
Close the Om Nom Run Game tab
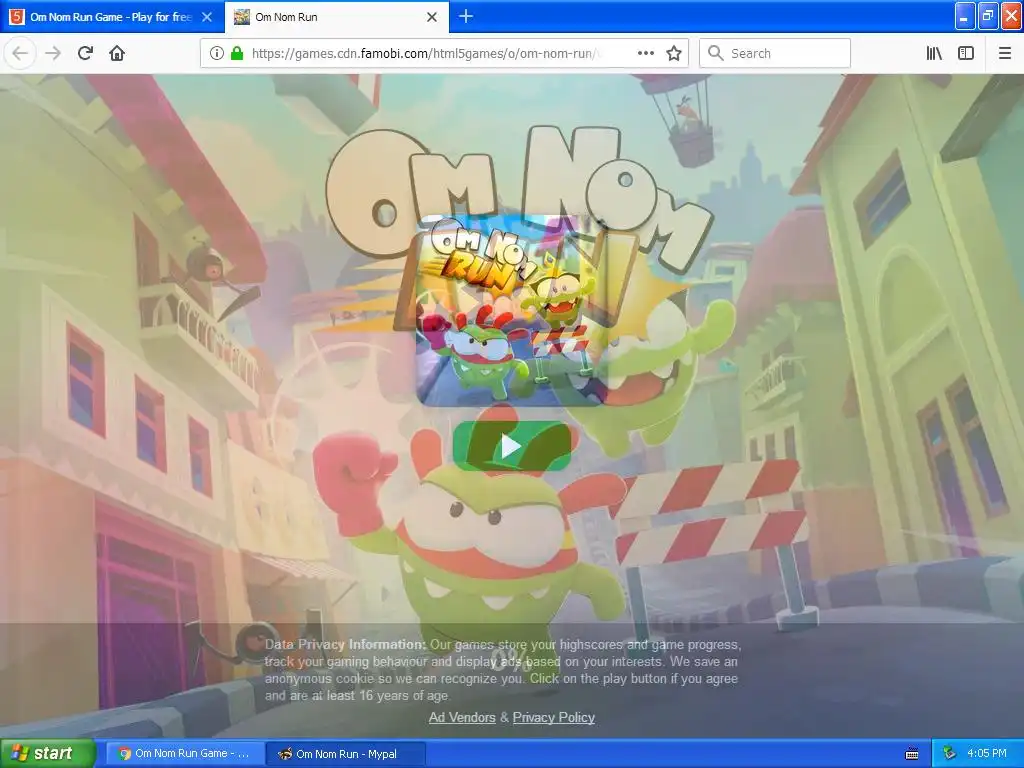click(206, 17)
